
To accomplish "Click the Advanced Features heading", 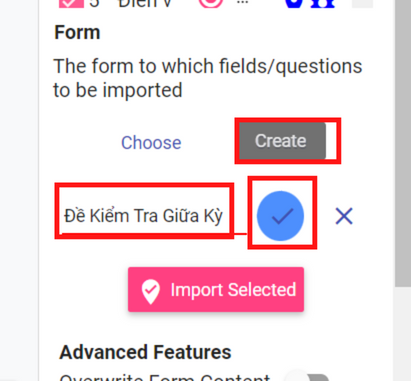I will coord(145,352).
